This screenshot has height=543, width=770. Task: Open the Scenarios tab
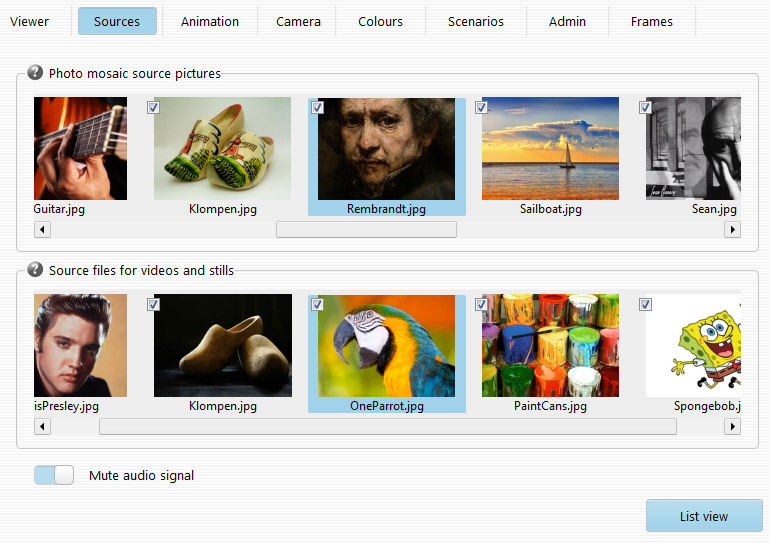[x=475, y=21]
